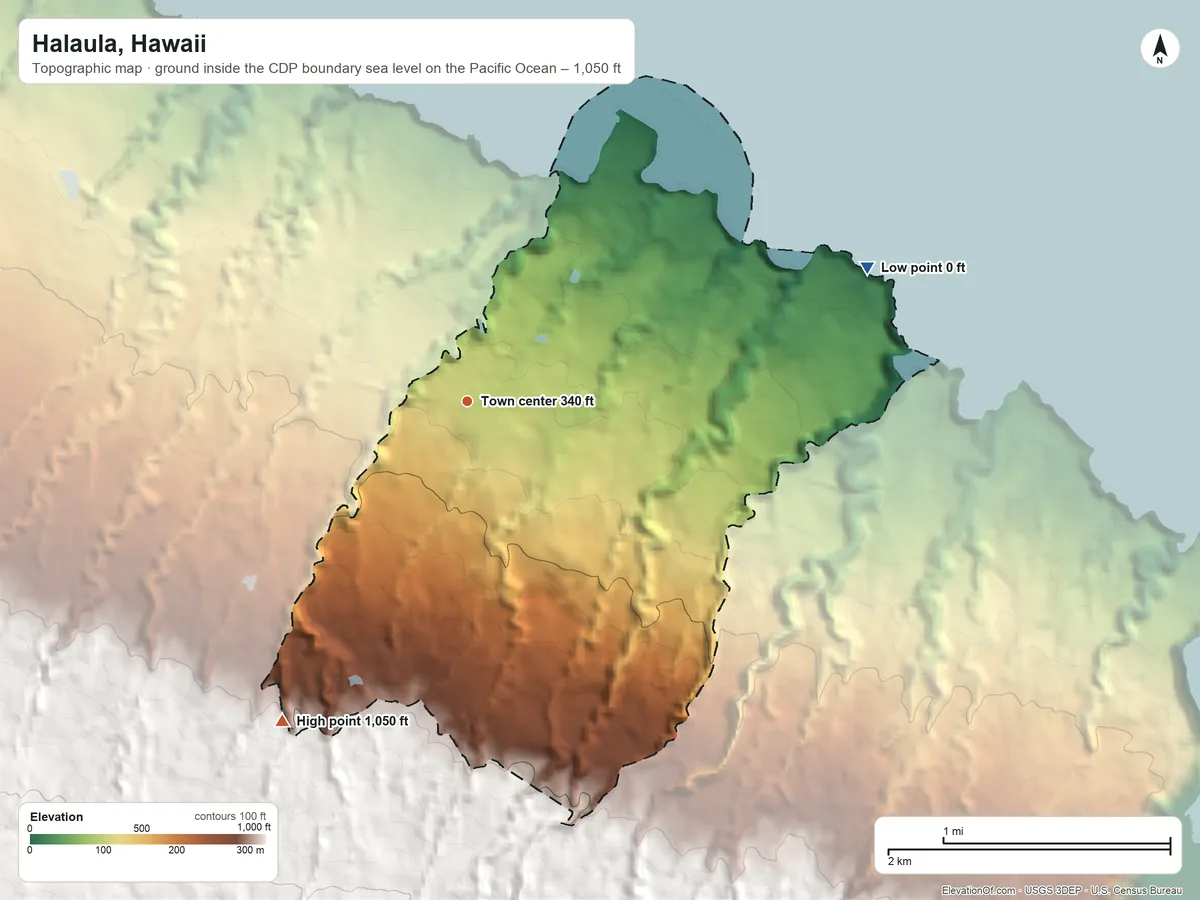
Task: Click the topographic map subtitle text
Action: point(327,70)
